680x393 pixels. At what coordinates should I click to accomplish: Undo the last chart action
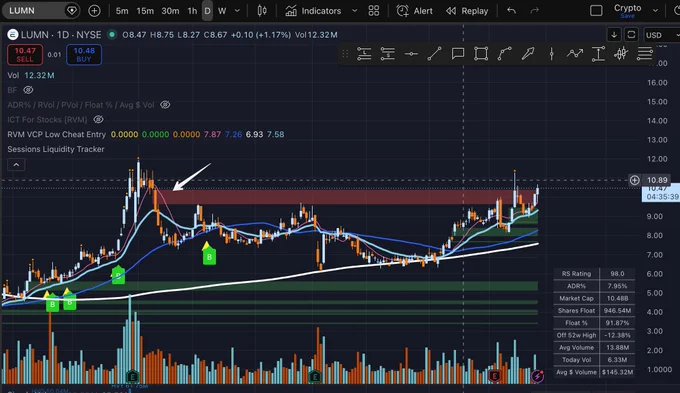tap(511, 11)
